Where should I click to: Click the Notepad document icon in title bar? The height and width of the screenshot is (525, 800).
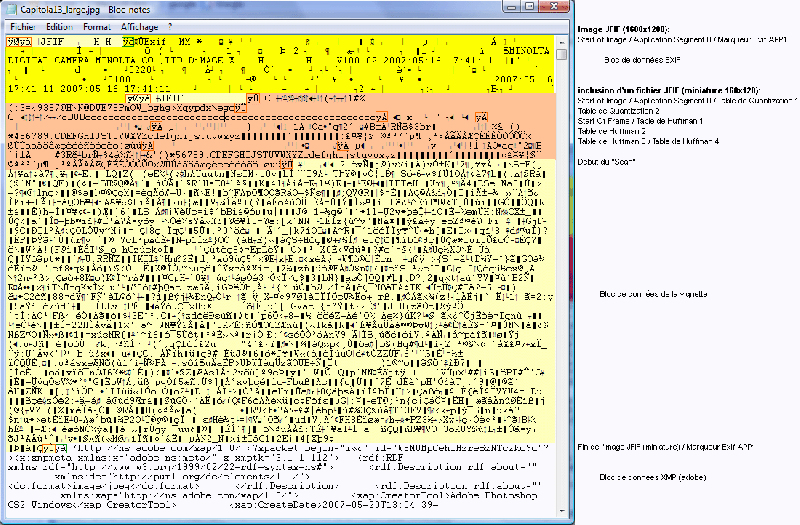pyautogui.click(x=11, y=10)
